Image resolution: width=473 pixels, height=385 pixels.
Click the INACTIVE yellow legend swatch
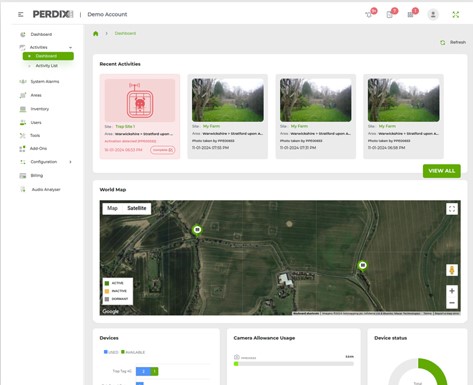[107, 291]
